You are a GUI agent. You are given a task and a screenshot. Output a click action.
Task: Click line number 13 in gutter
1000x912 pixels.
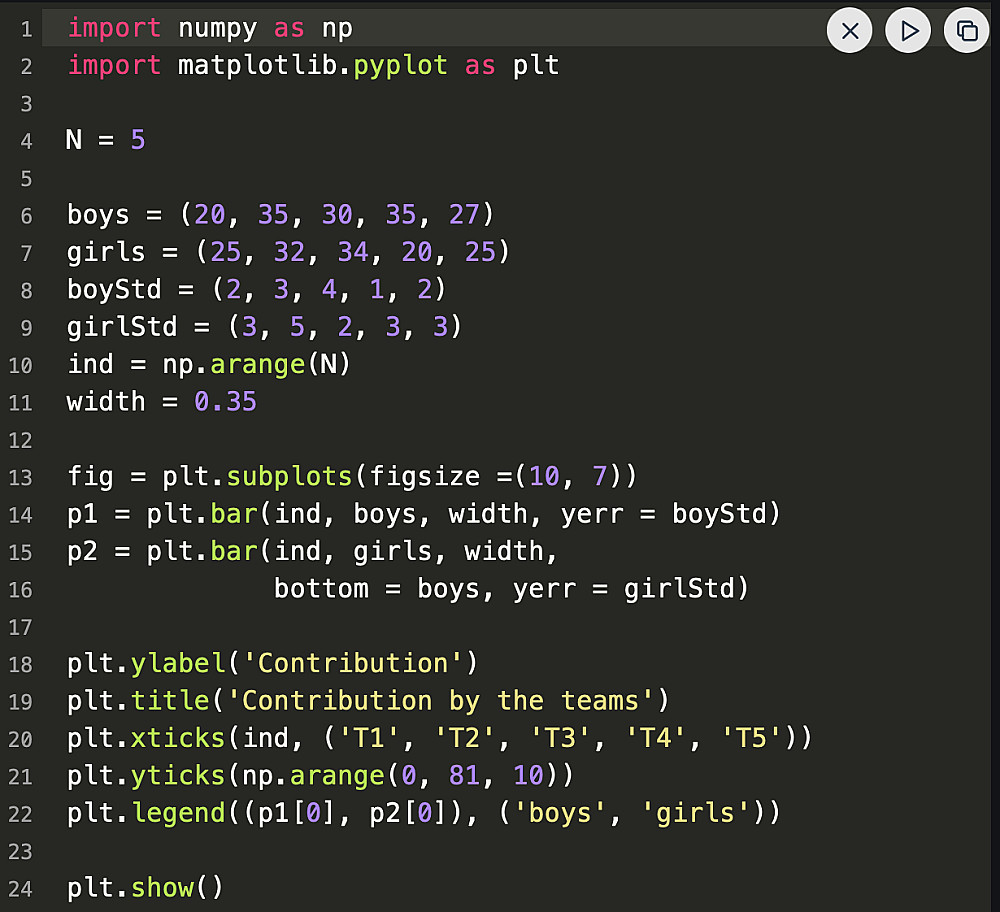coord(20,478)
